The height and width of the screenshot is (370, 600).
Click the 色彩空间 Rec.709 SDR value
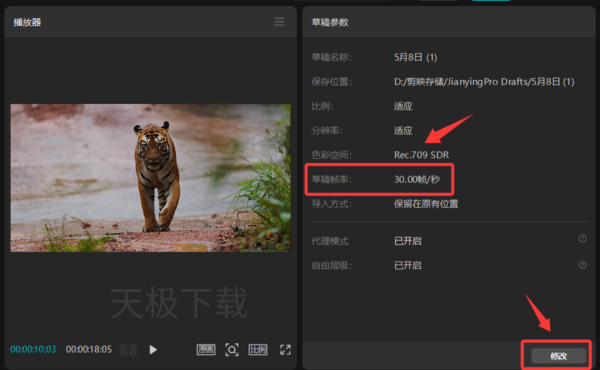421,155
